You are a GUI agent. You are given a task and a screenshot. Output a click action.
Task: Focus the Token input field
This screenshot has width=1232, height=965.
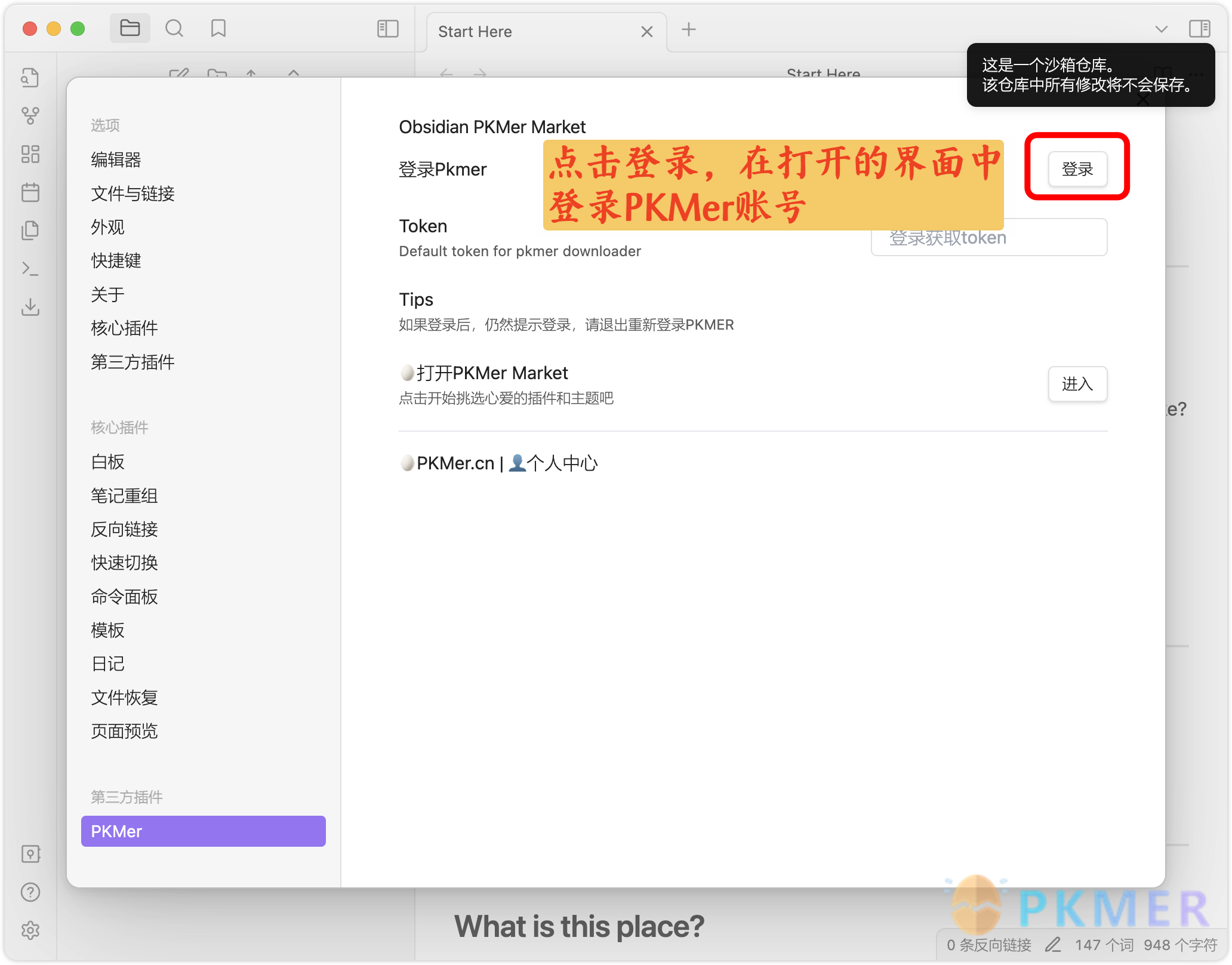(989, 237)
